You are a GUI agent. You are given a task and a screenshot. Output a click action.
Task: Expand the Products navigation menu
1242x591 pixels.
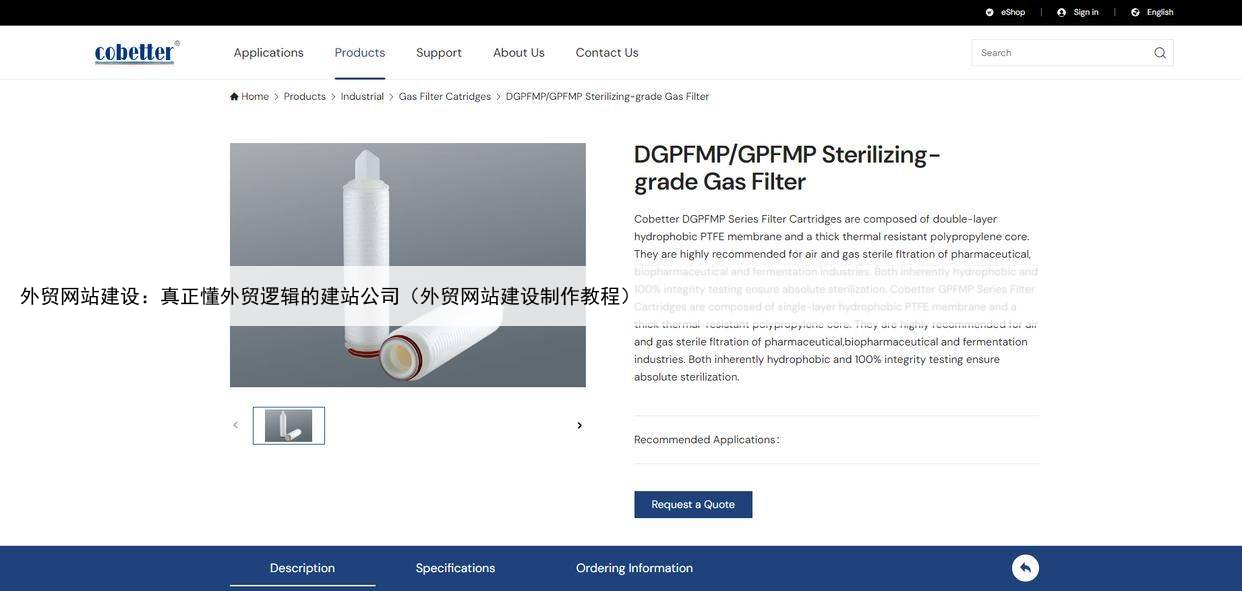coord(360,53)
